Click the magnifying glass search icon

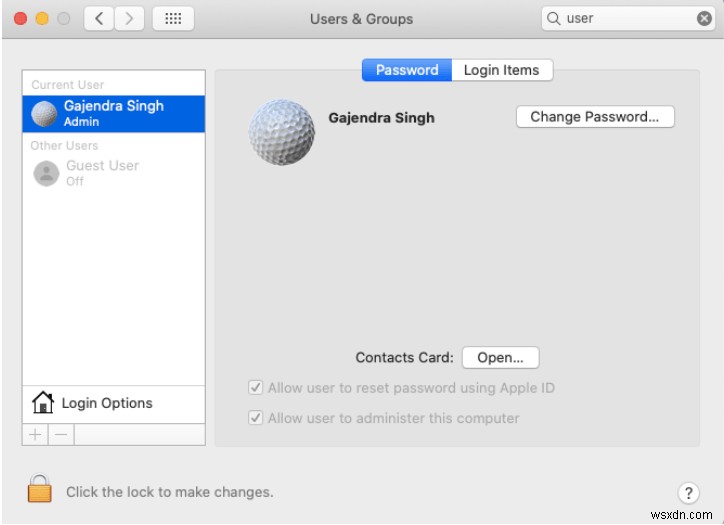tap(553, 18)
